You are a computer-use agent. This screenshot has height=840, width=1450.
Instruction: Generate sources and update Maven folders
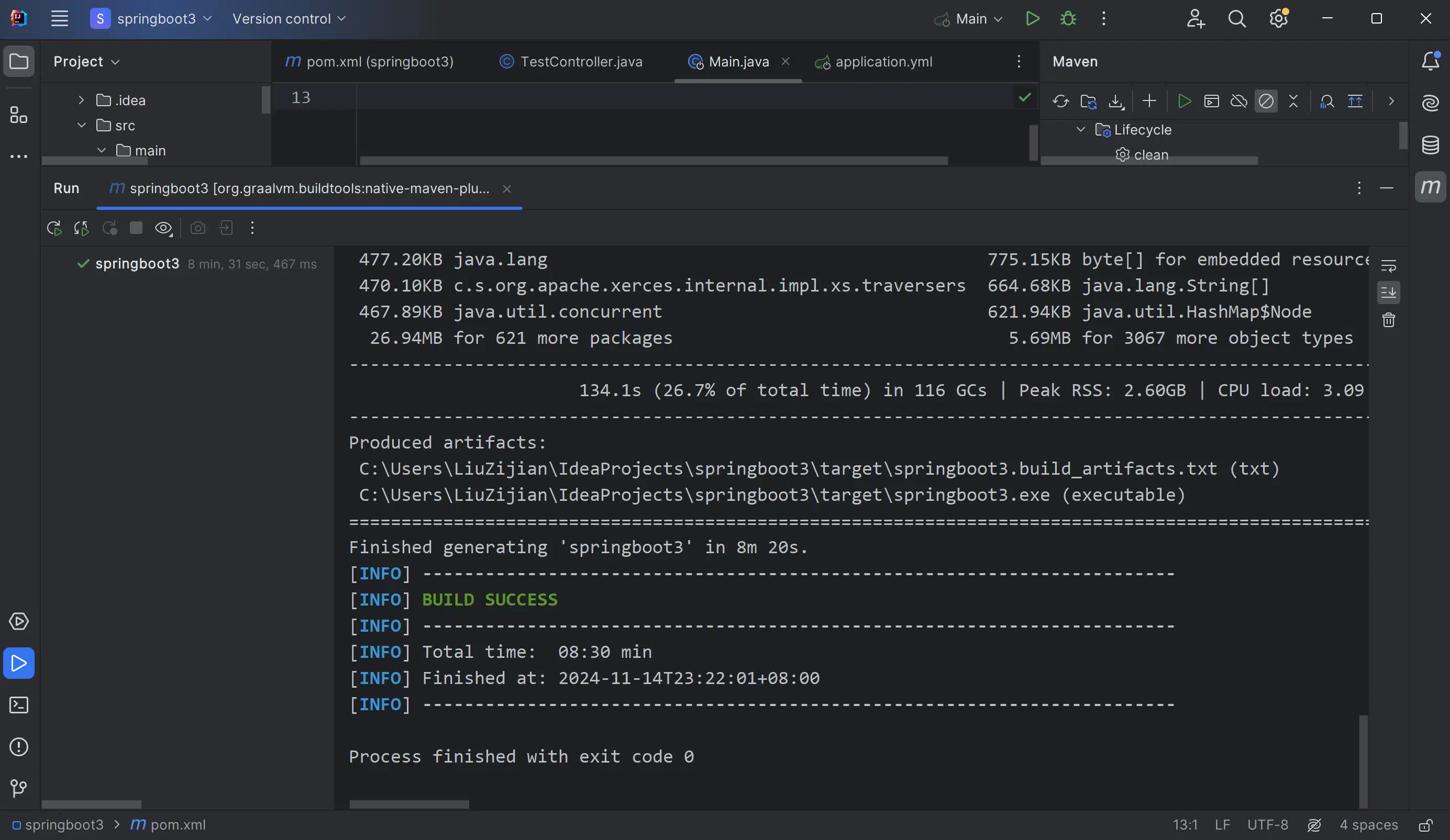1088,102
